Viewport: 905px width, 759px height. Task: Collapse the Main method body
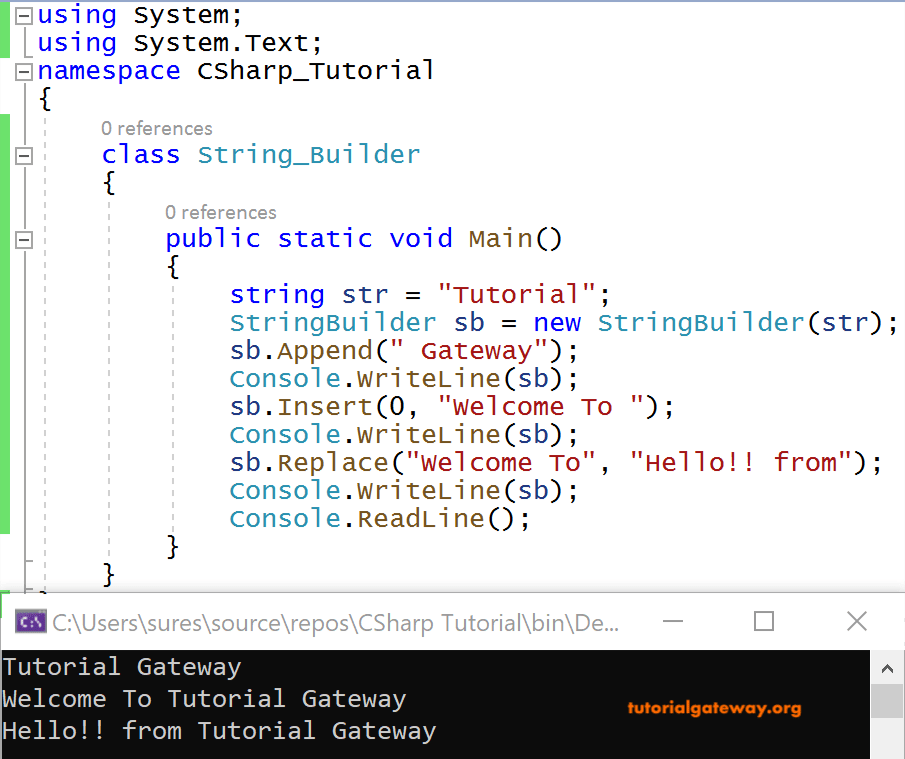[x=23, y=239]
